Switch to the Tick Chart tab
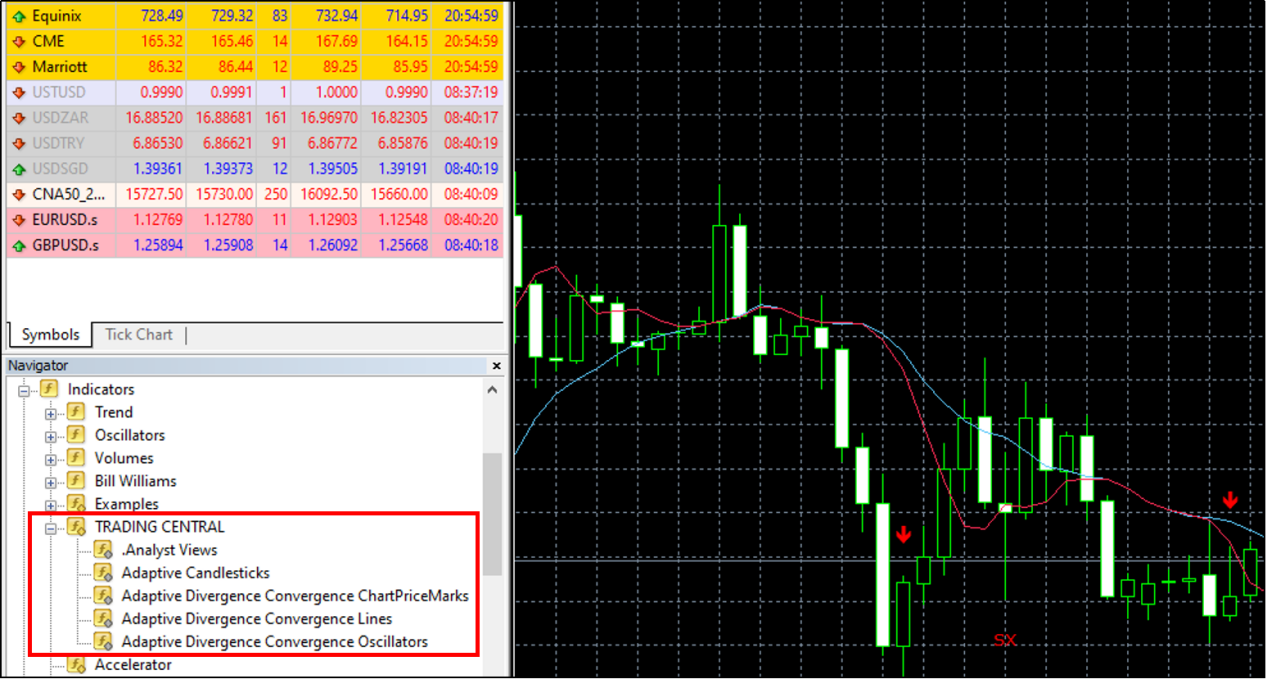 pyautogui.click(x=138, y=335)
